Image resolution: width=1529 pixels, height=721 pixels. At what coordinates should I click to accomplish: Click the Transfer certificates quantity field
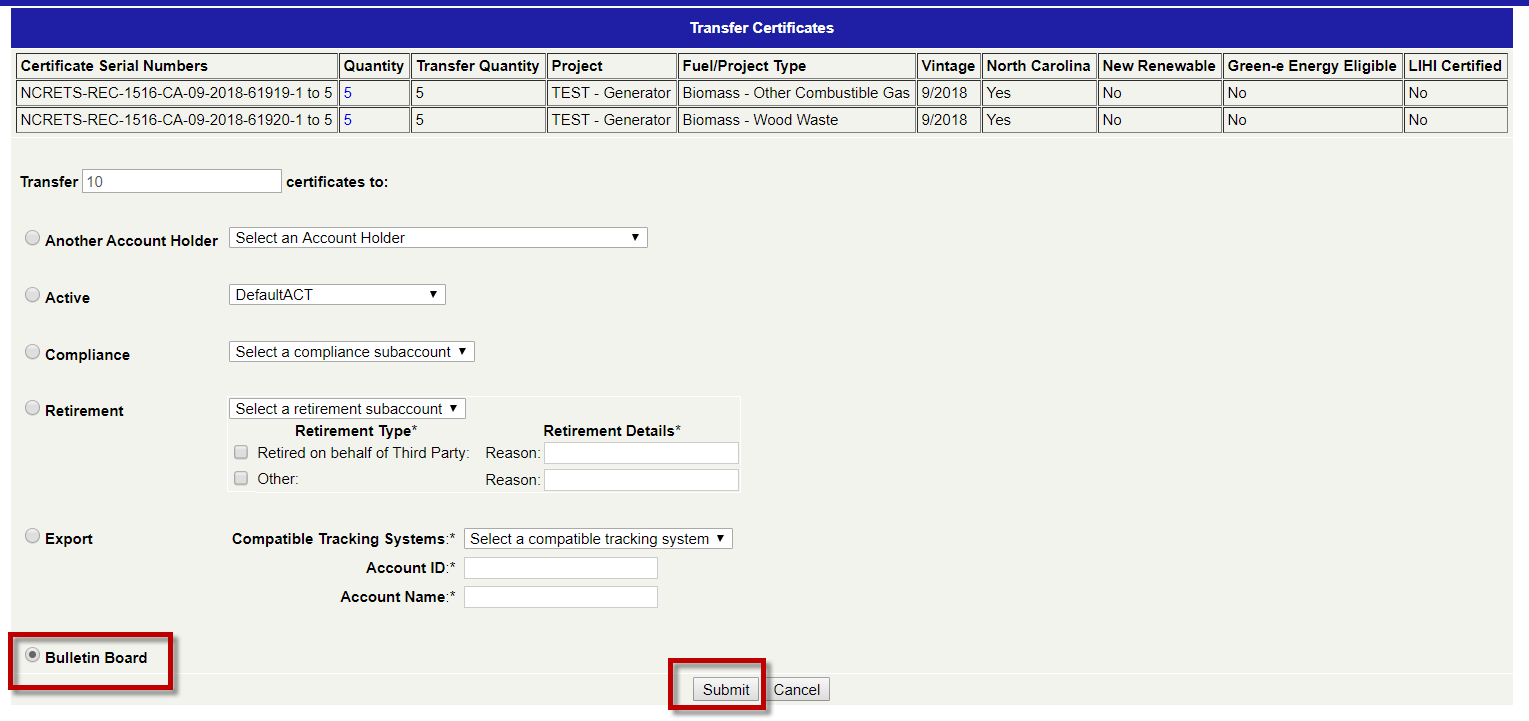[182, 182]
